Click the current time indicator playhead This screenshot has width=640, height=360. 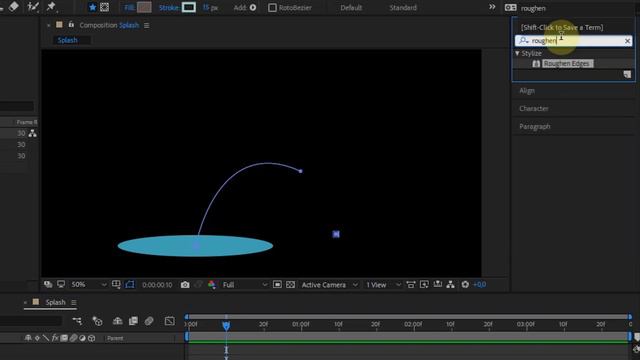(226, 325)
